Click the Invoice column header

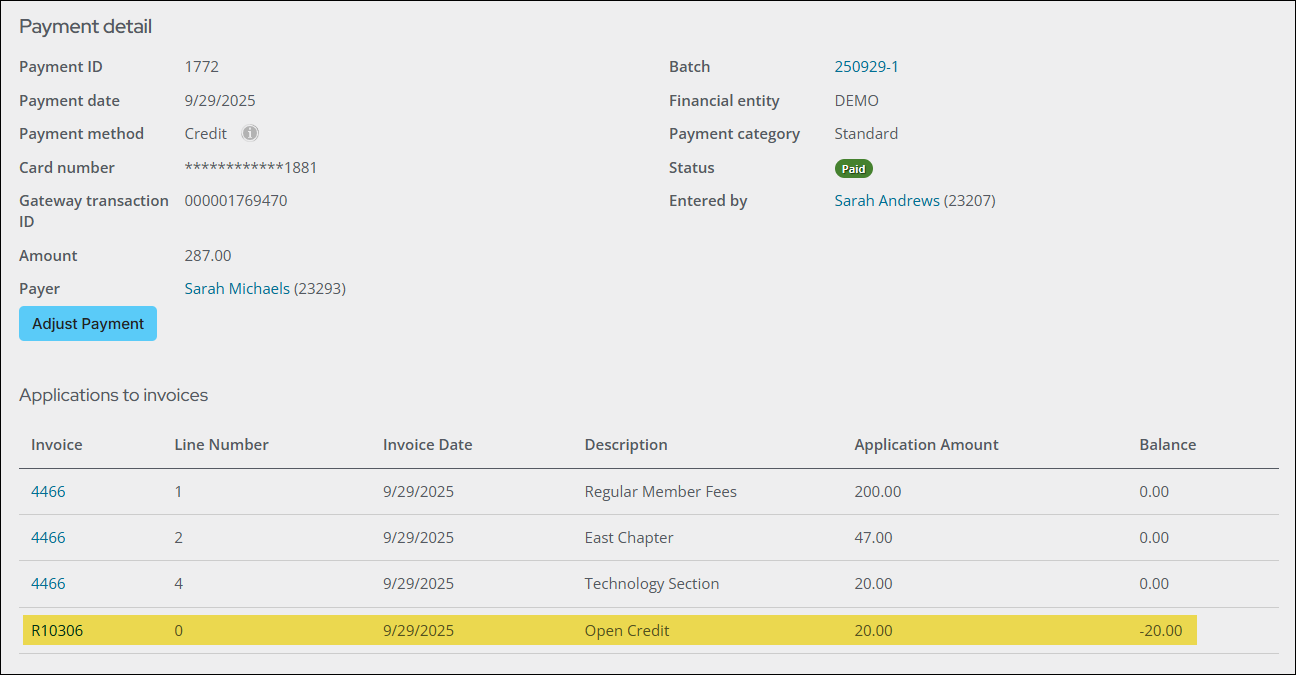[57, 445]
